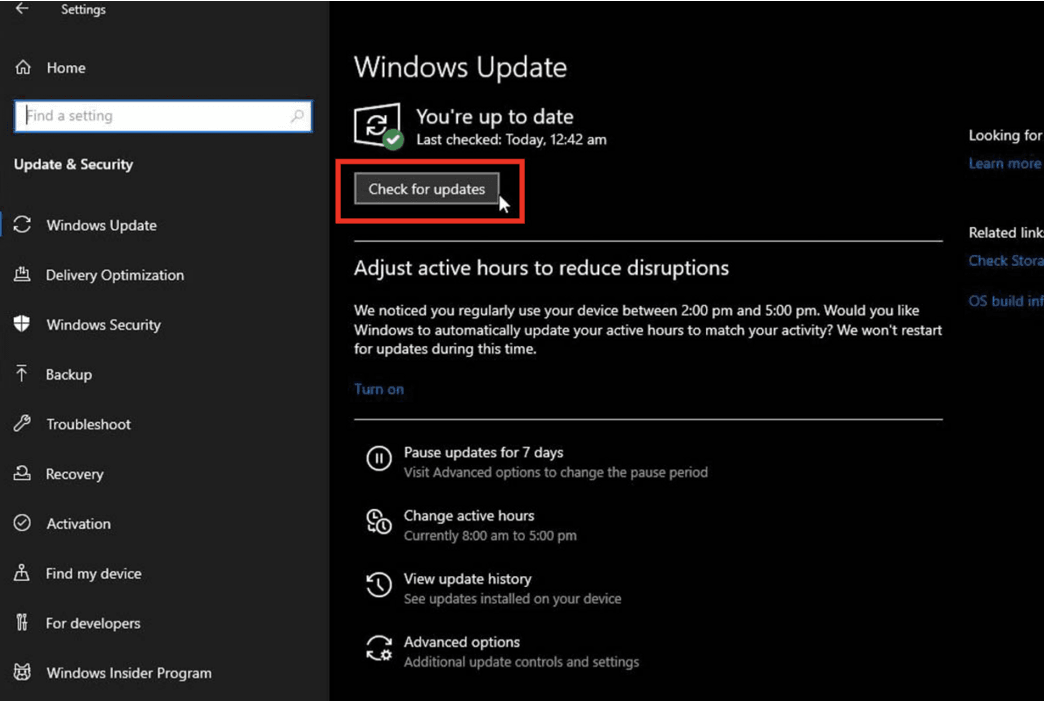Viewport: 1044px width, 701px height.
Task: Click the Home house icon
Action: (23, 67)
